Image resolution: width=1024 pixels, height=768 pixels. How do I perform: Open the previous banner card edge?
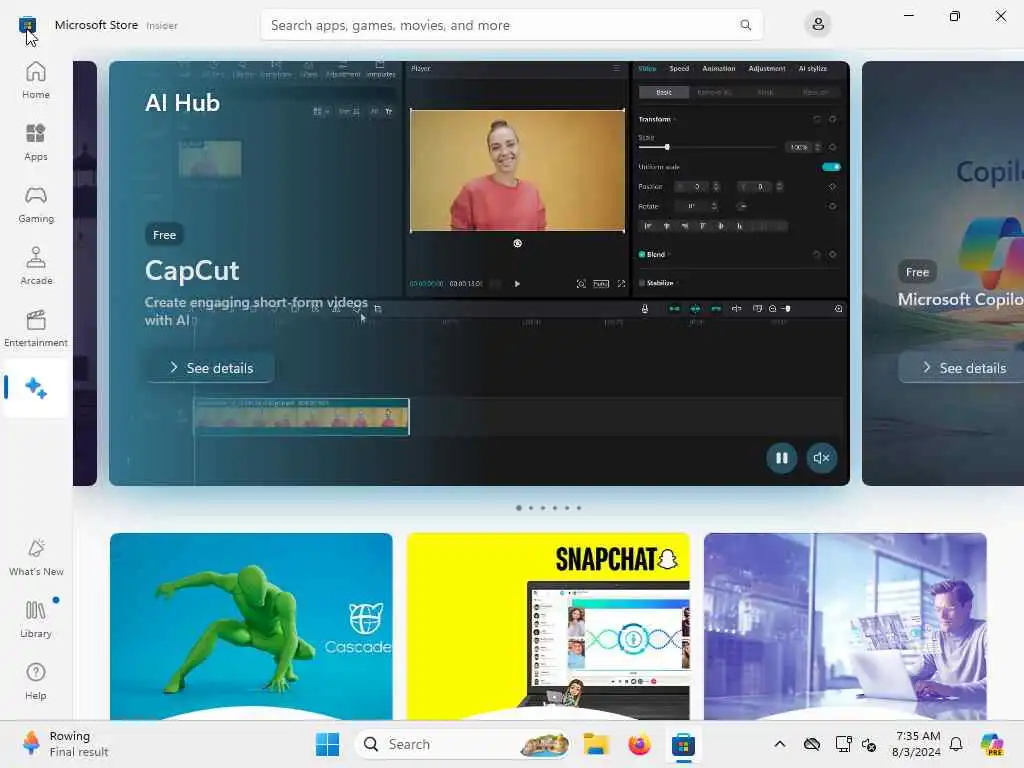tap(85, 273)
